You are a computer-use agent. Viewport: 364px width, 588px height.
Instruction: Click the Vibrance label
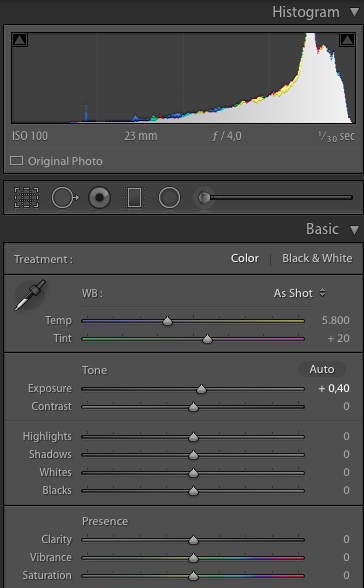pyautogui.click(x=51, y=557)
